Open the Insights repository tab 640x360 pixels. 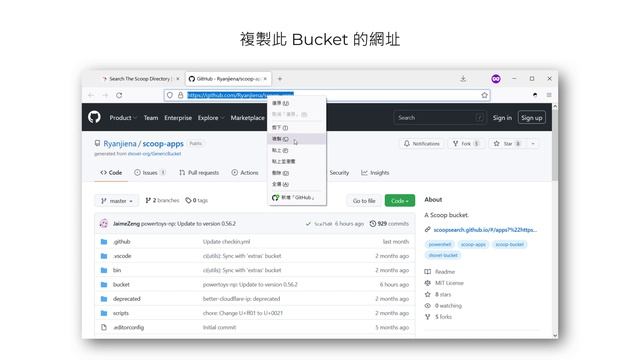(x=375, y=173)
